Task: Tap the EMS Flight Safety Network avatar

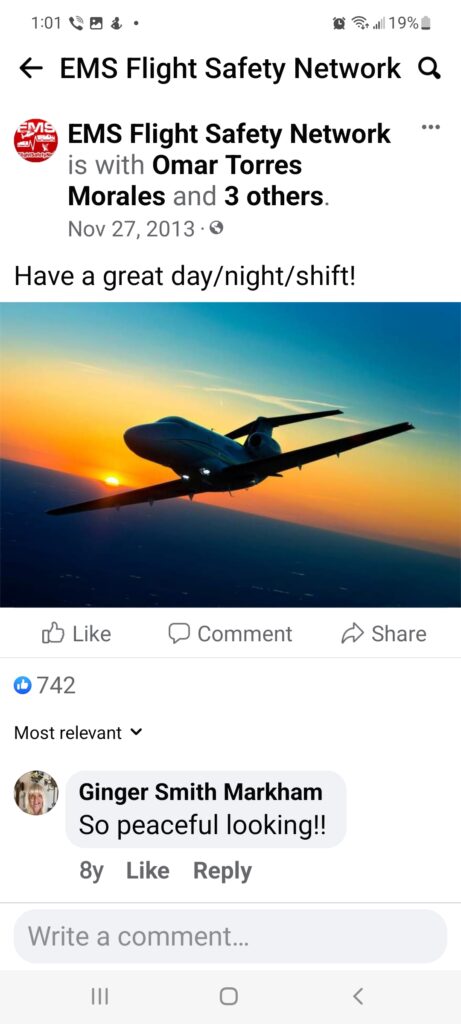Action: pyautogui.click(x=35, y=140)
